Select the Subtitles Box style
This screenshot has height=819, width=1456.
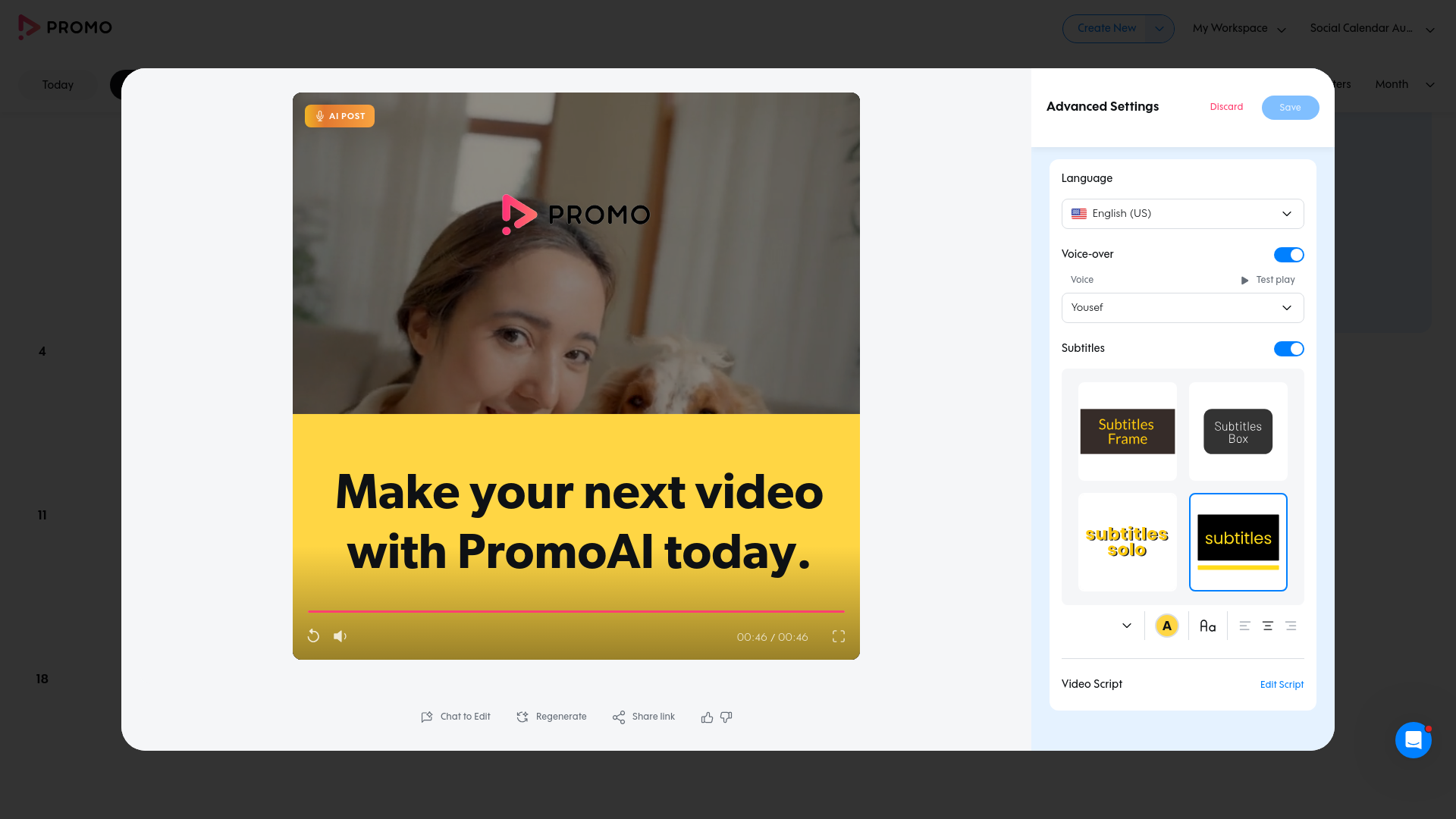(1238, 431)
